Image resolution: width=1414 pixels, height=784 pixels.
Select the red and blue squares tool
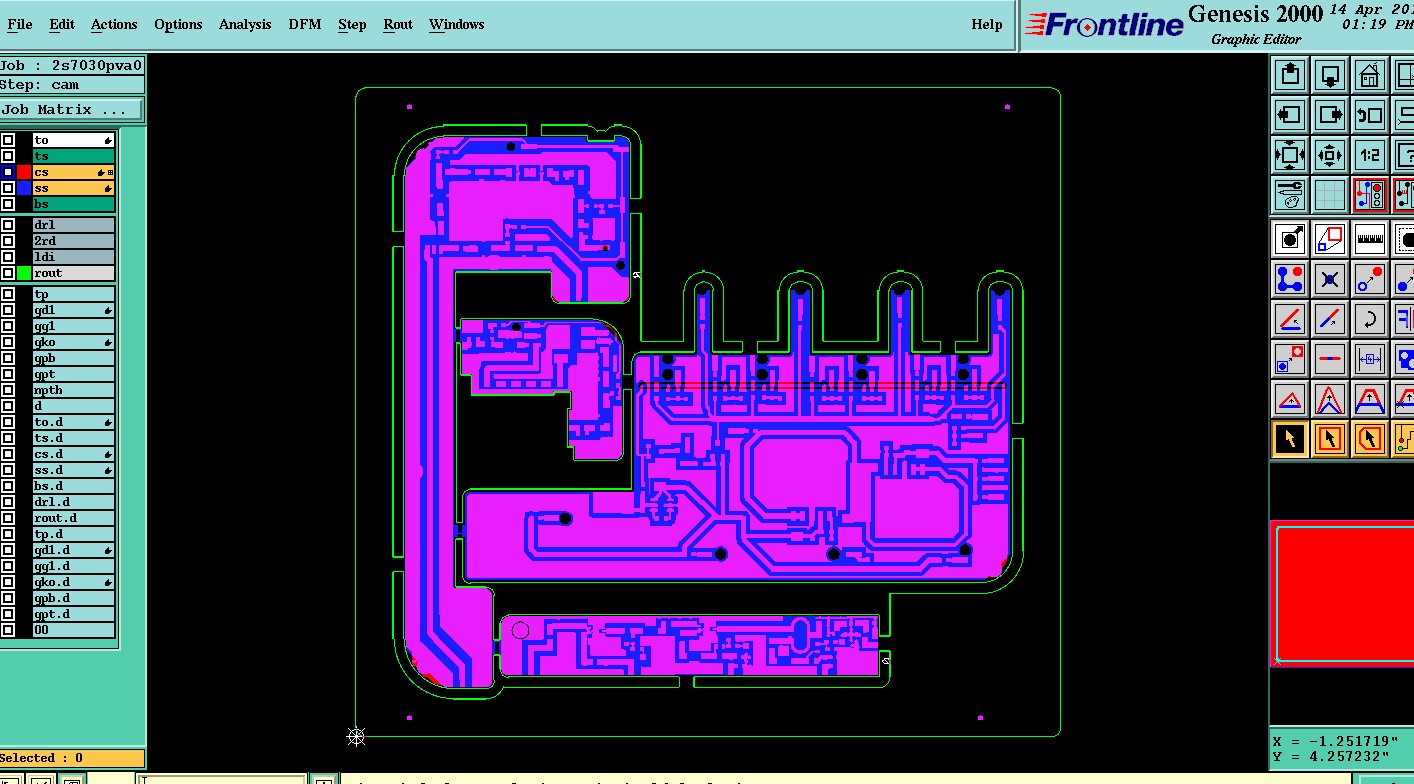tap(1330, 238)
